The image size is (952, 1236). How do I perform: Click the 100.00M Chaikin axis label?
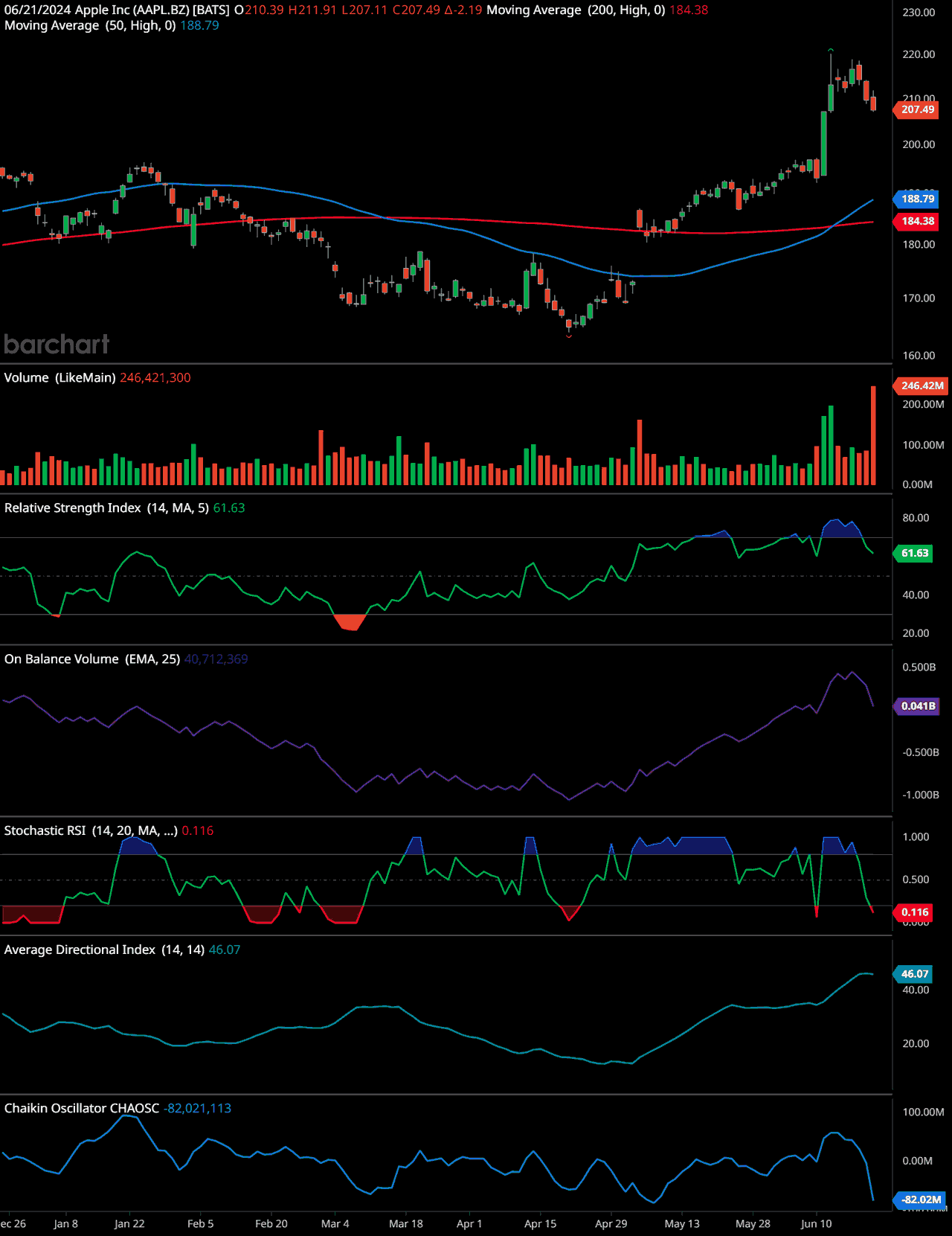[923, 1112]
